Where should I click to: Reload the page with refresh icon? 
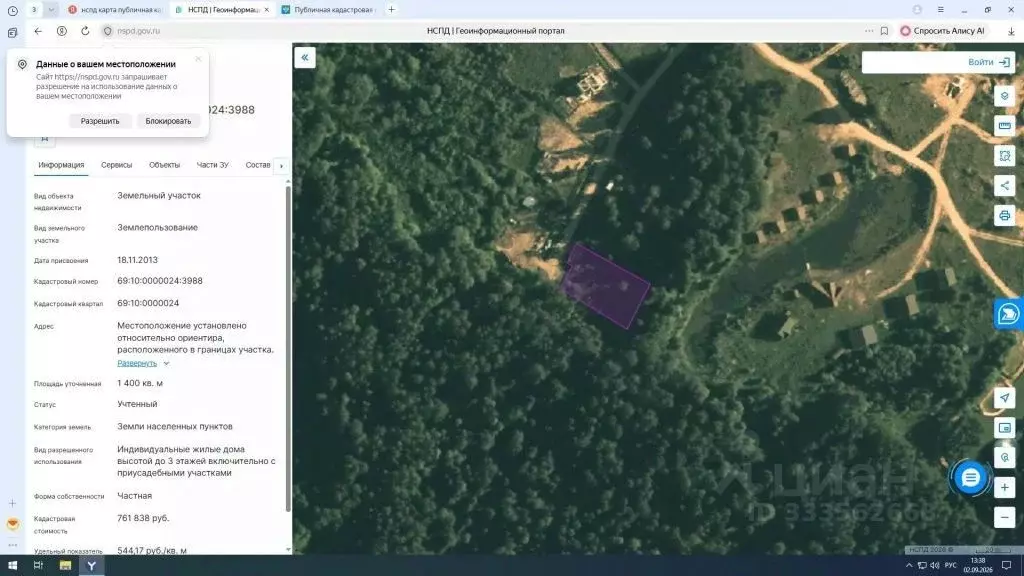[85, 31]
